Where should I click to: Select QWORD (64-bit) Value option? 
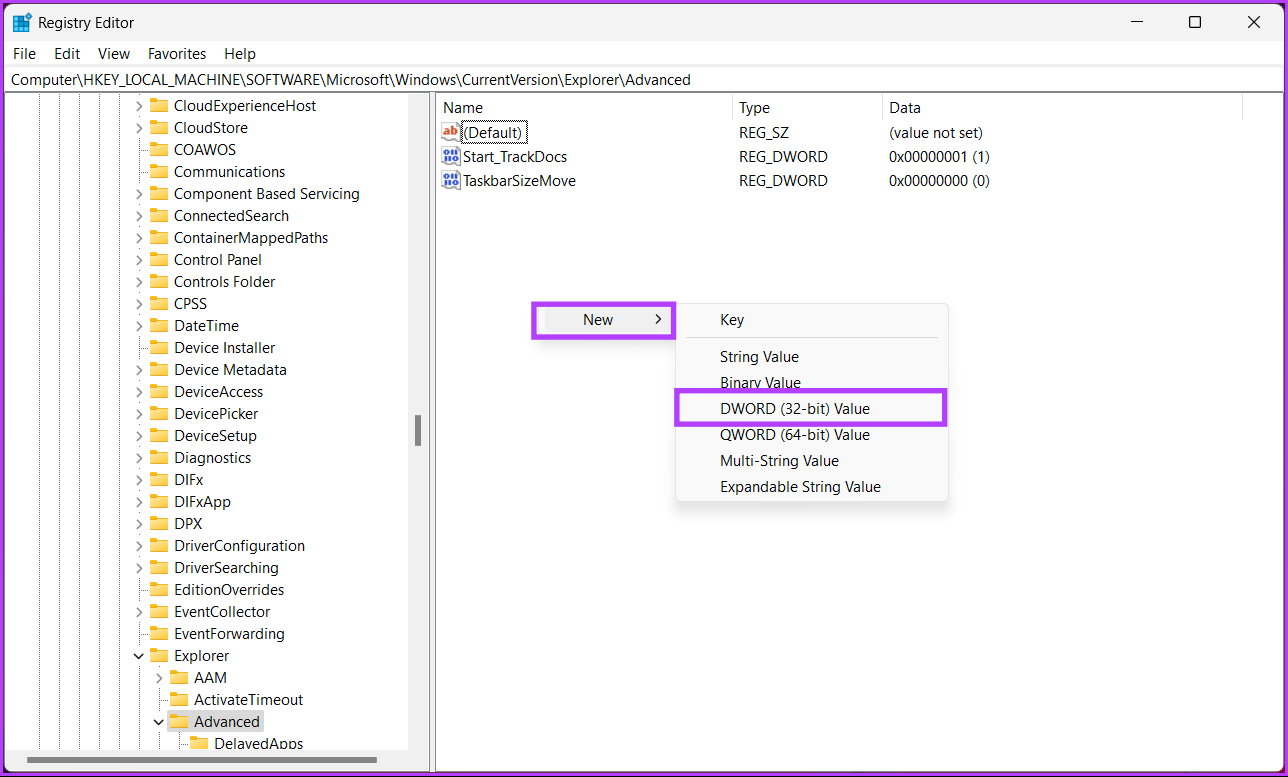pos(811,435)
